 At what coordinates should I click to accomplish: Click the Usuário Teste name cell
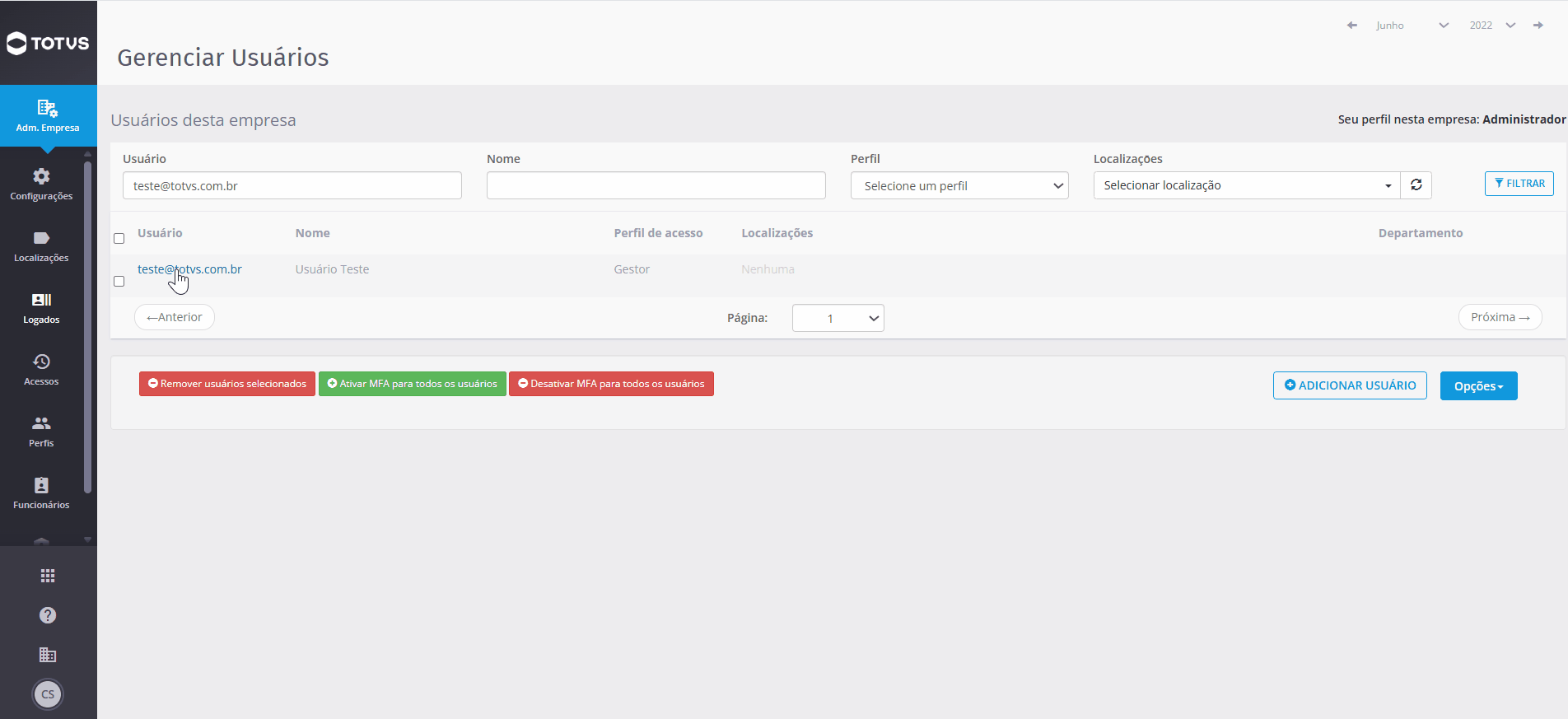tap(333, 269)
